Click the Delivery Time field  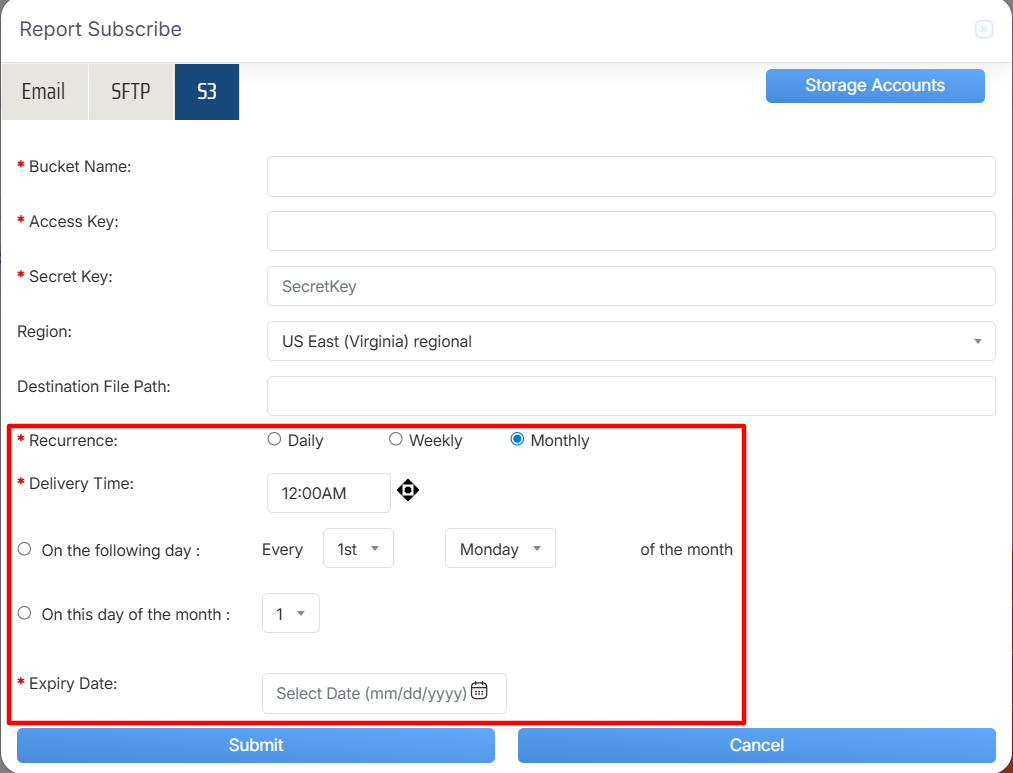point(328,493)
